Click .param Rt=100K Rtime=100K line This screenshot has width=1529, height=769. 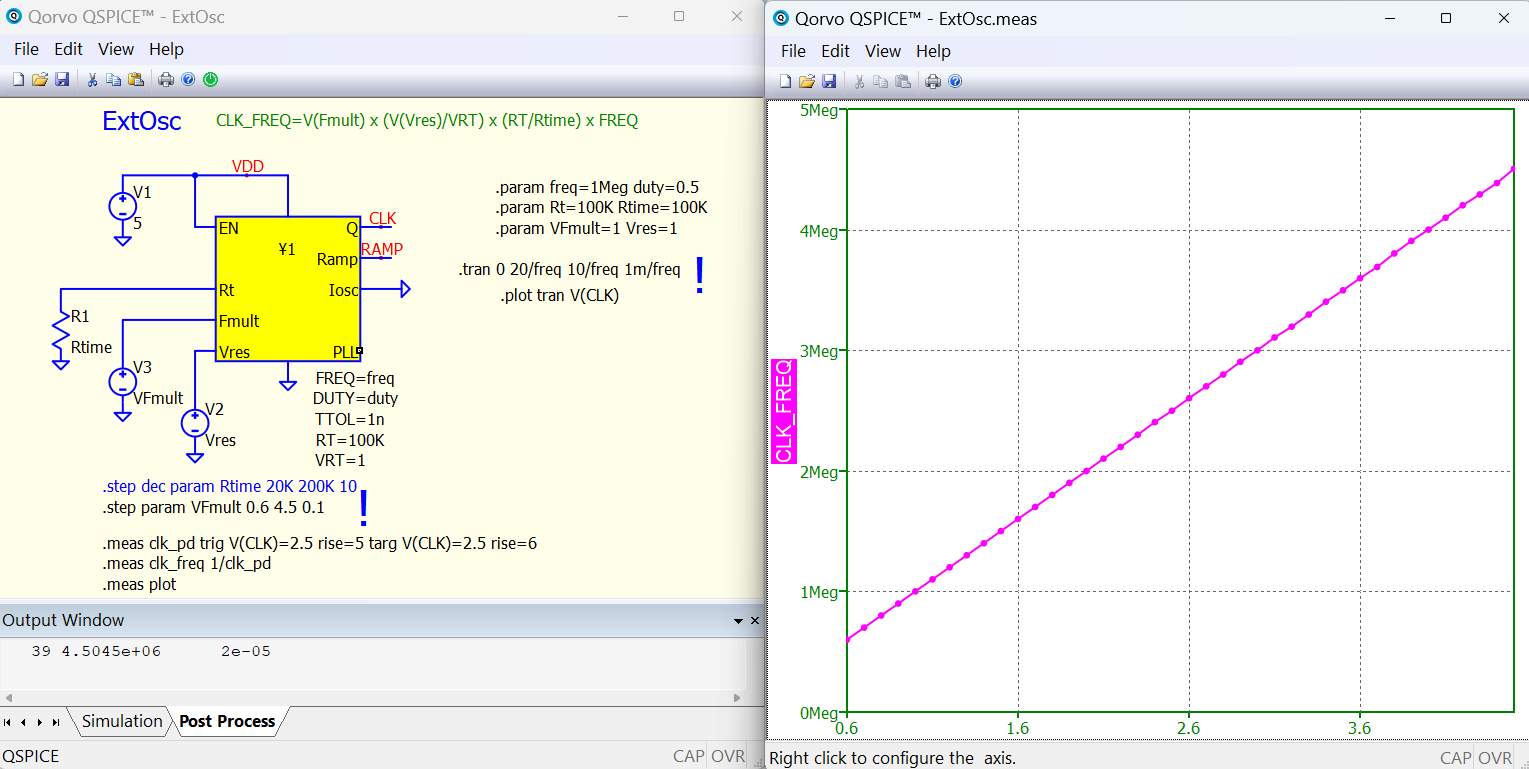pyautogui.click(x=601, y=208)
